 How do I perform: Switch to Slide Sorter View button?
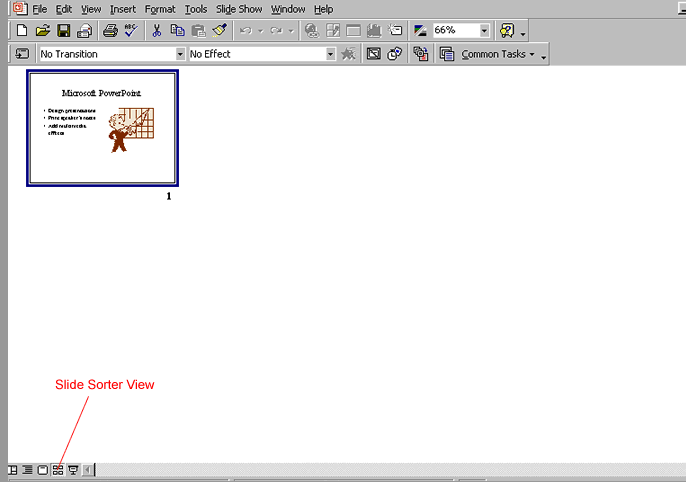click(x=58, y=469)
